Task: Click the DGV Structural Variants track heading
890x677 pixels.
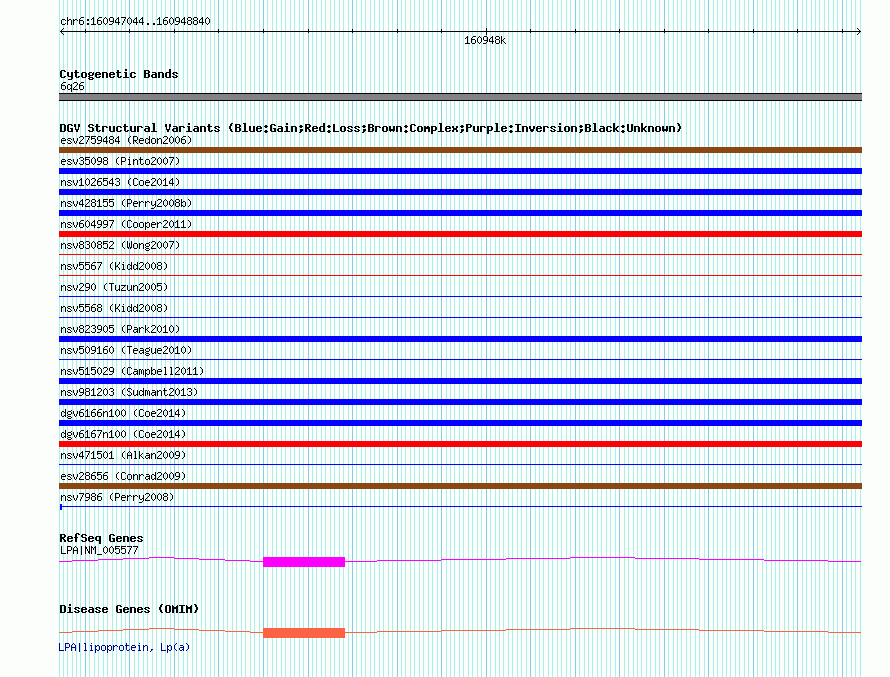Action: pyautogui.click(x=371, y=128)
